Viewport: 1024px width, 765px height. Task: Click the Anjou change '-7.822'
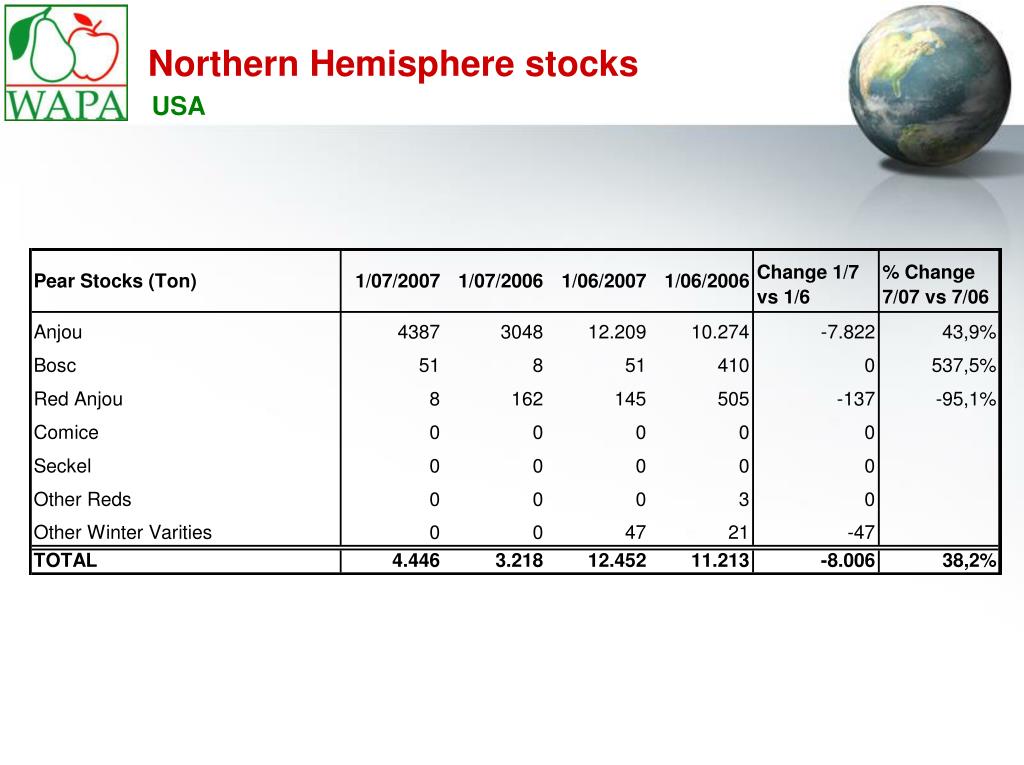(x=848, y=332)
